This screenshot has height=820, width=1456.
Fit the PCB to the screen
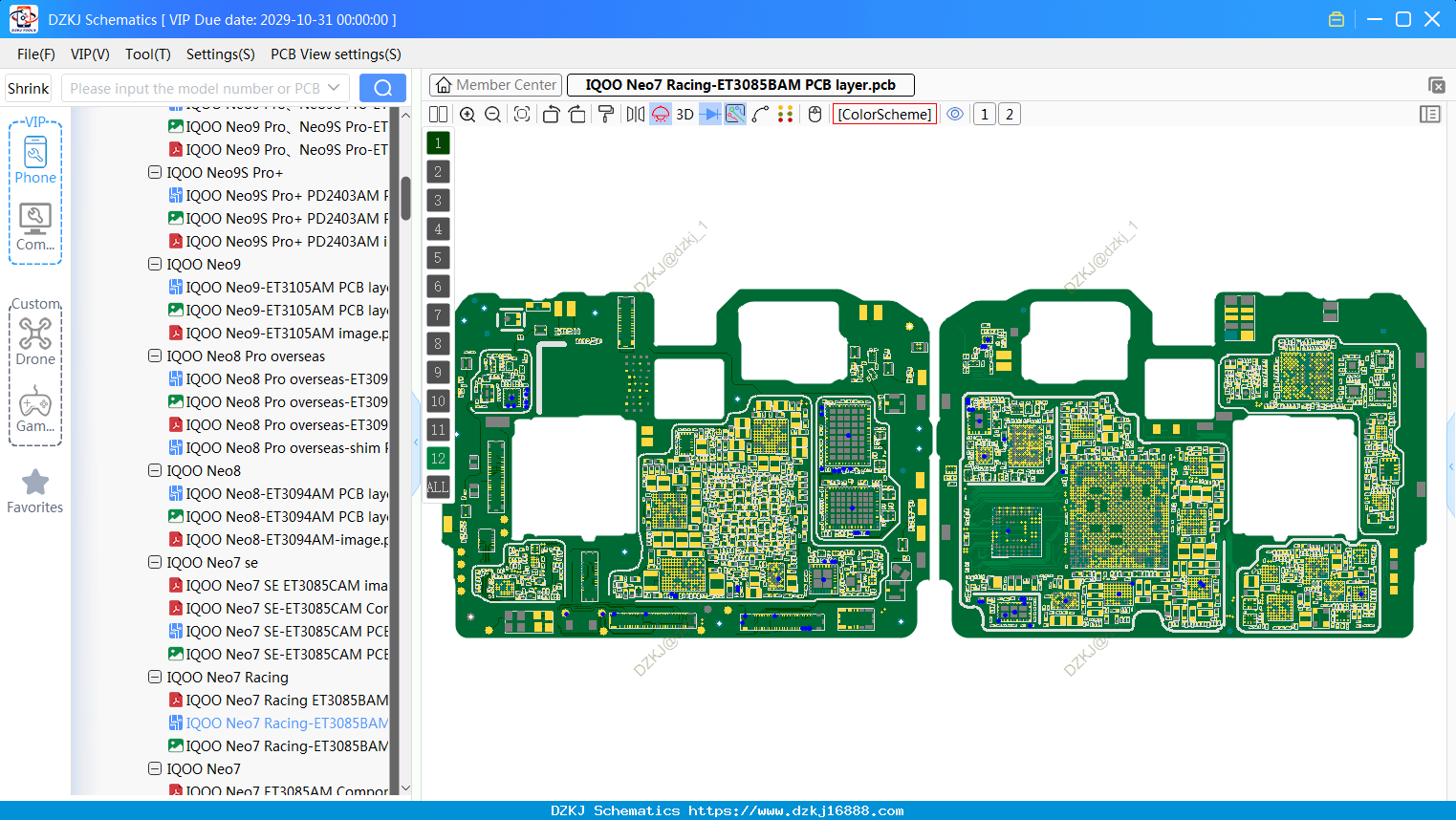coord(522,115)
